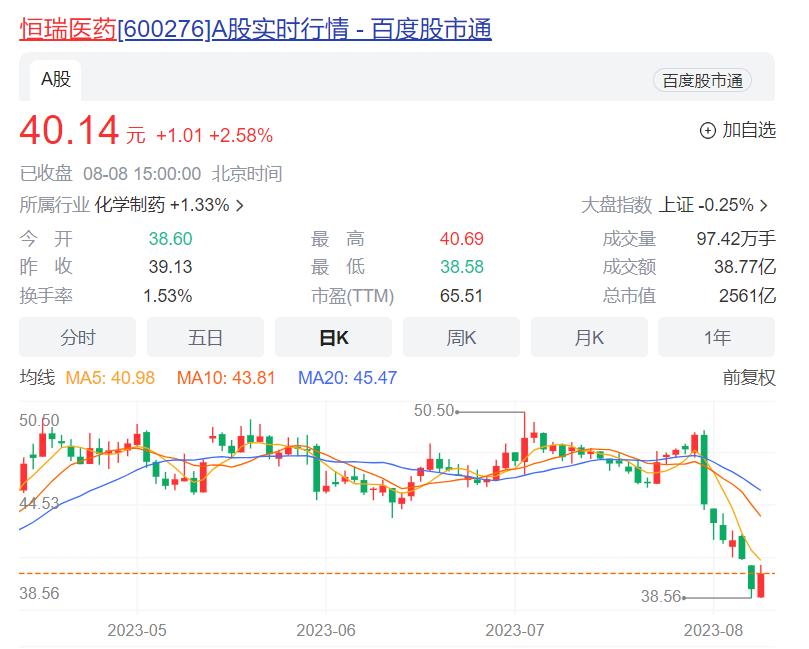
Task: Open the 恒瑞医药 A股实时行情 title link
Action: pos(255,29)
